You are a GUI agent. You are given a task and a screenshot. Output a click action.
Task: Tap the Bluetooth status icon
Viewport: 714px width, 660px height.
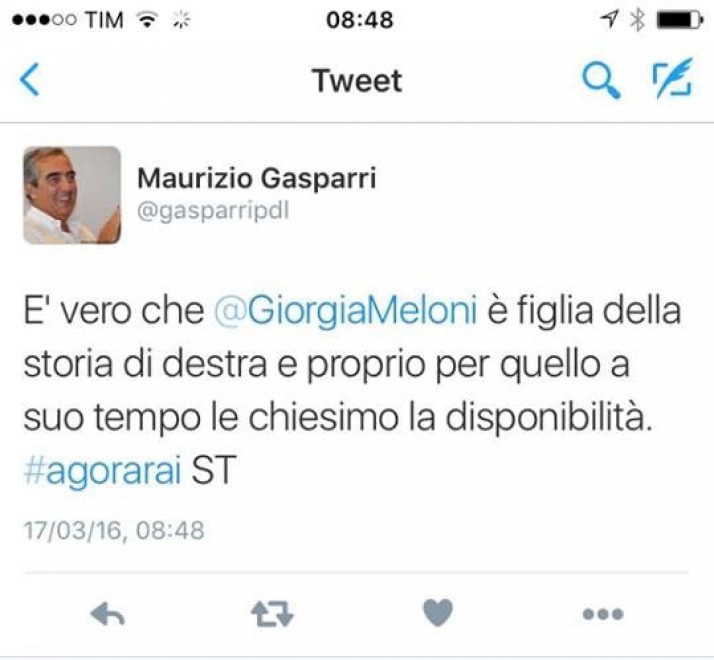(x=638, y=20)
